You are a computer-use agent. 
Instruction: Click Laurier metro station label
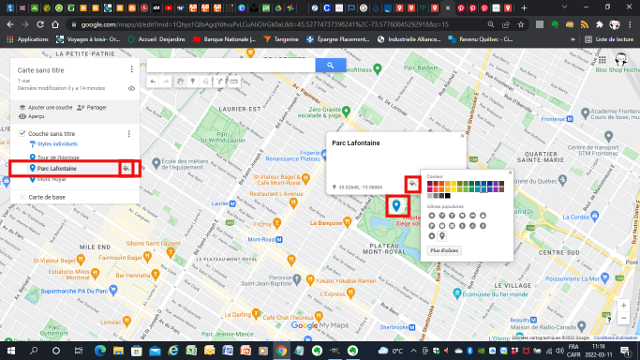[223, 203]
